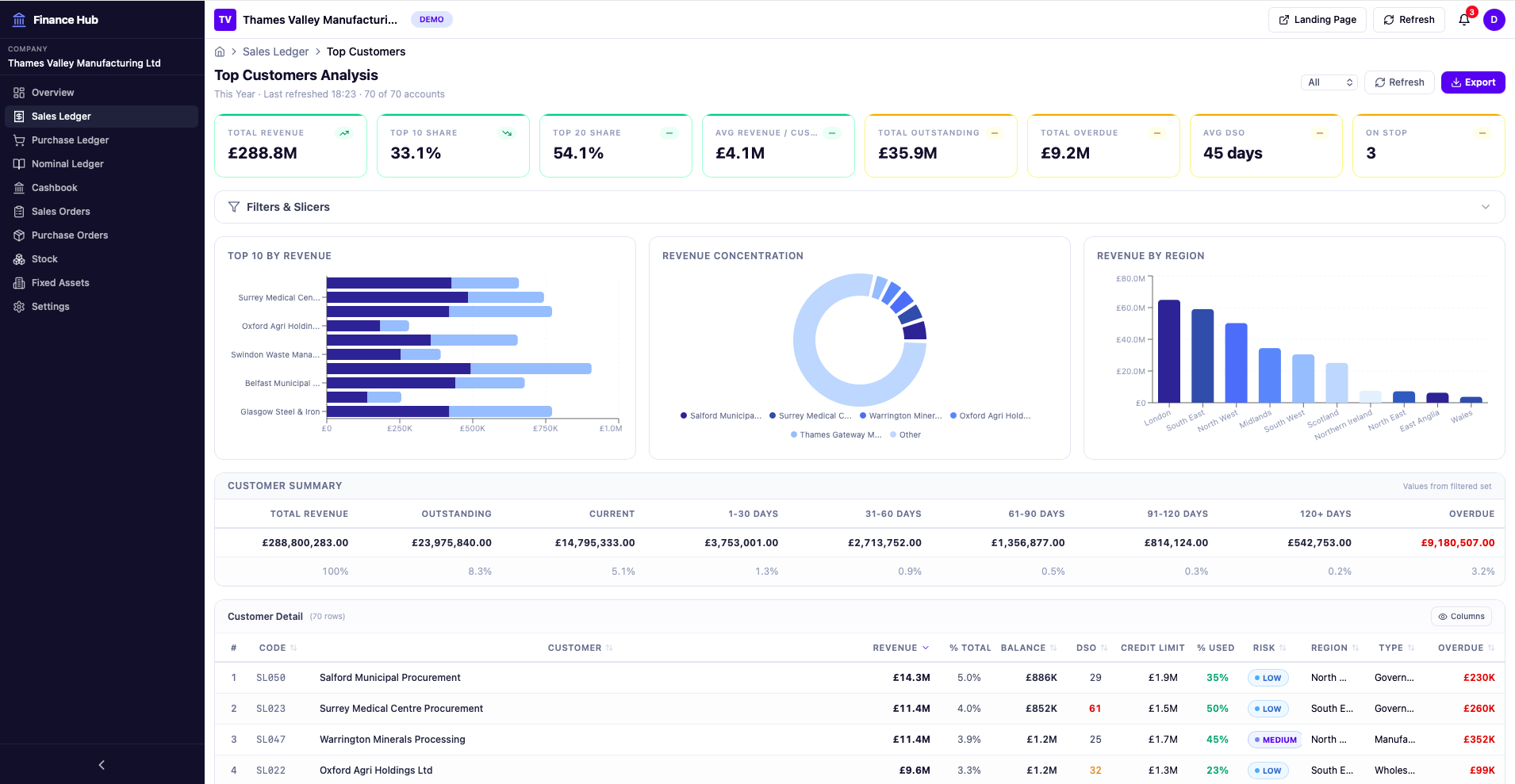Open Sales Ledger from the breadcrumb
Viewport: 1515px width, 784px height.
tap(275, 51)
